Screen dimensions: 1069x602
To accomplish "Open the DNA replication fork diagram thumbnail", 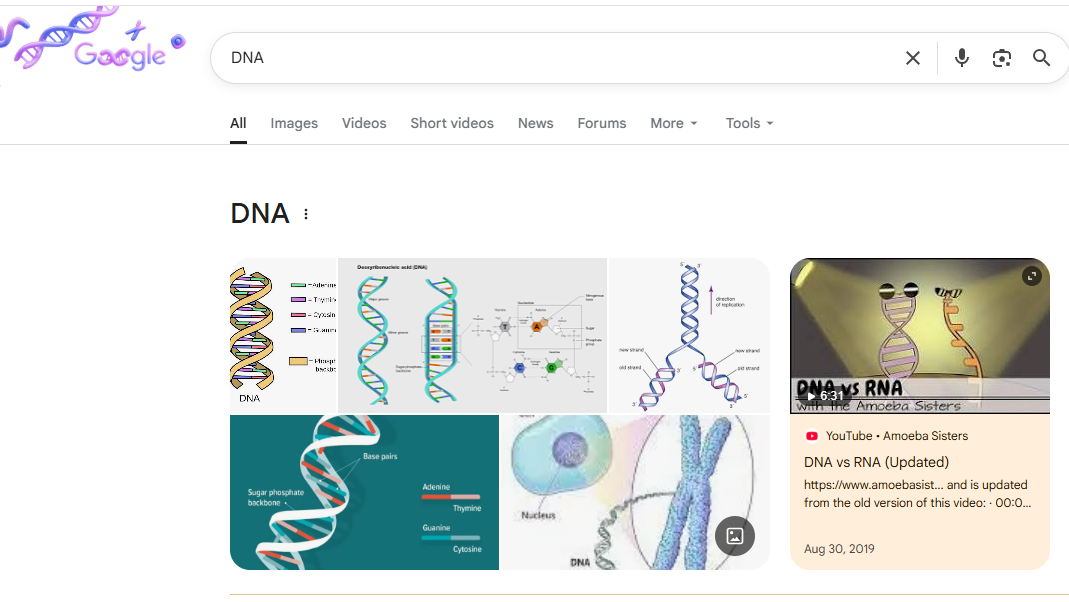I will point(689,335).
